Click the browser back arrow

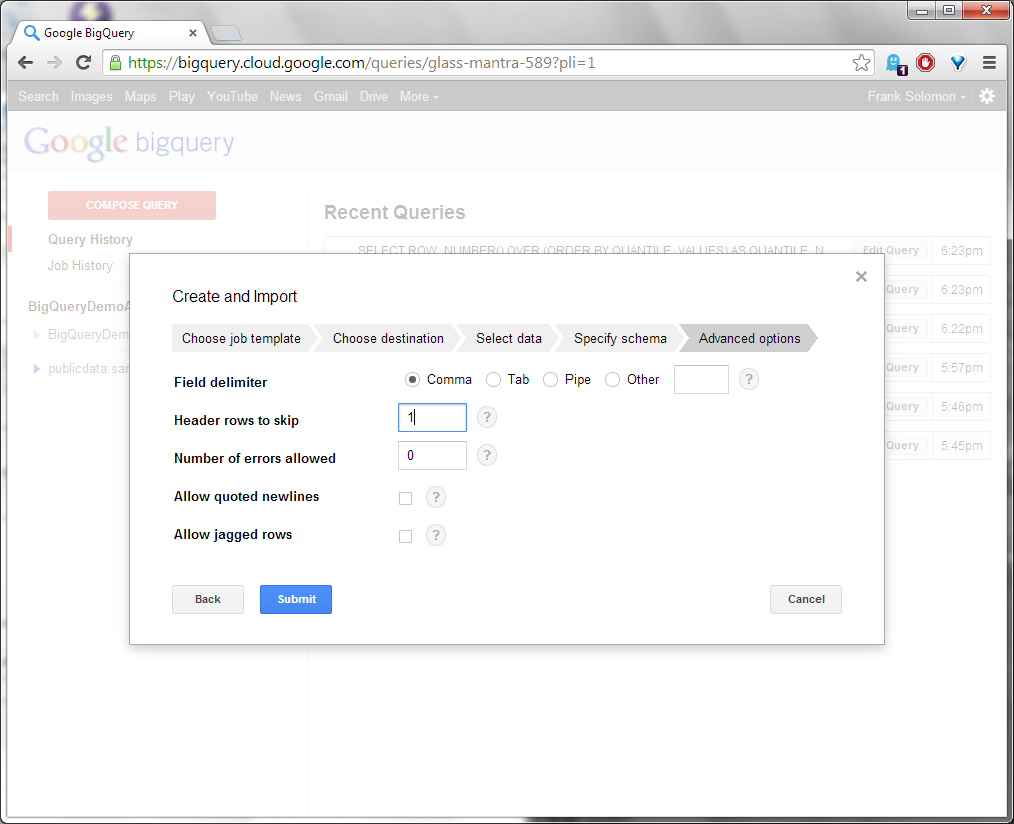25,63
